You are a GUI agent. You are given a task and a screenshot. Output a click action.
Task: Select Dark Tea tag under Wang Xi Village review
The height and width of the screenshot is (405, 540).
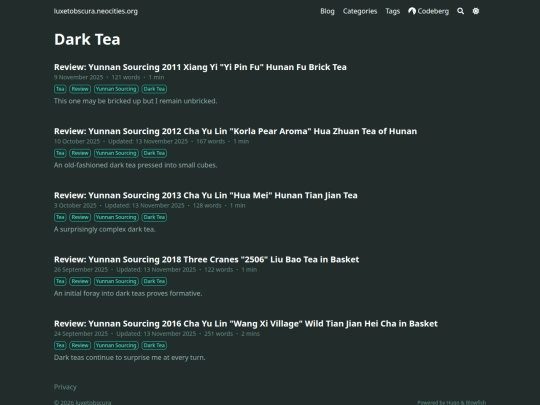154,345
